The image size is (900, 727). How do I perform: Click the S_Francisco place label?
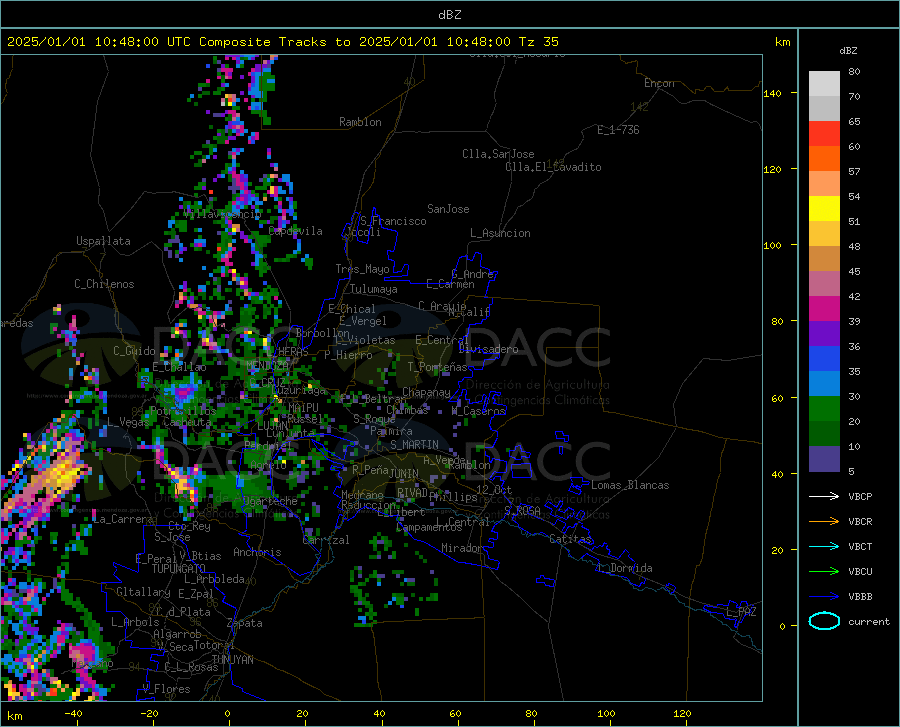click(393, 221)
